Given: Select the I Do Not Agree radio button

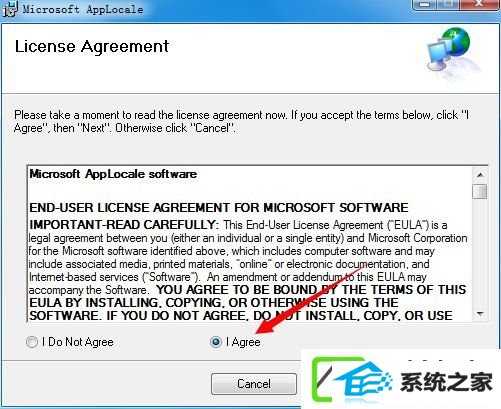Looking at the screenshot, I should click(32, 342).
